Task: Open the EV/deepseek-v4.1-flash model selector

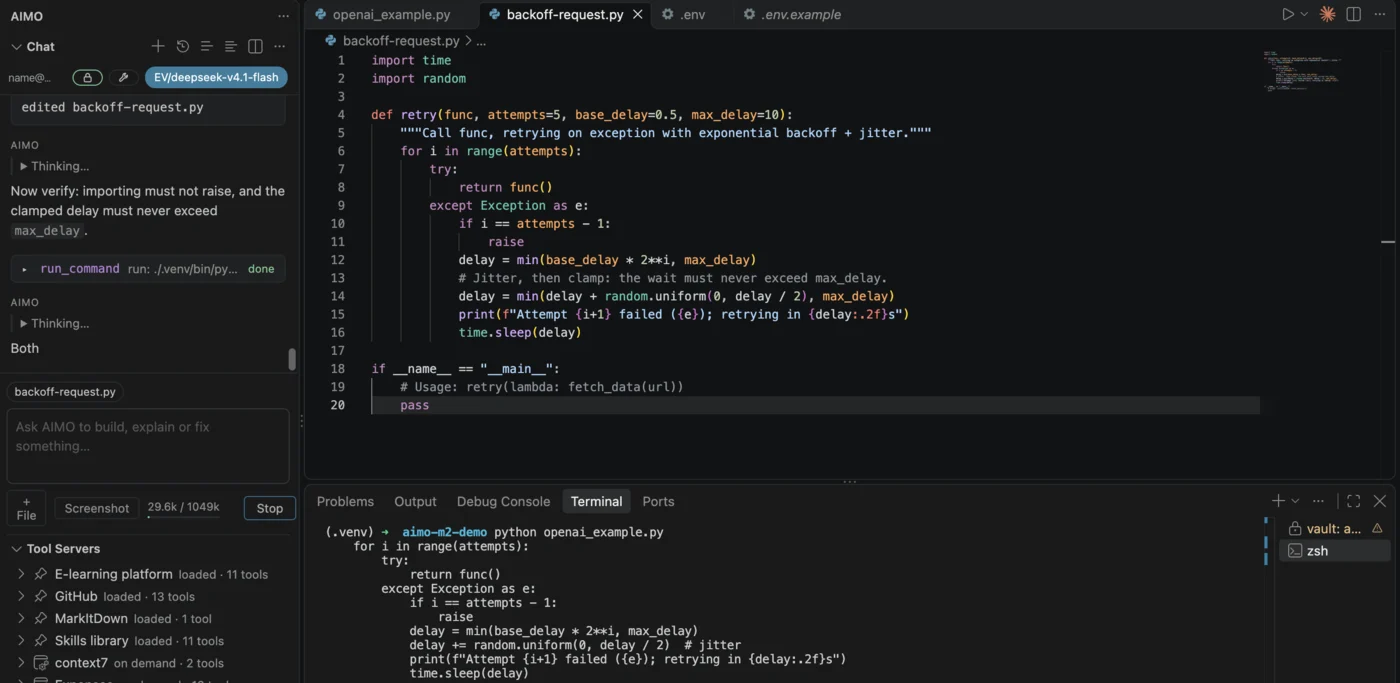Action: click(216, 77)
